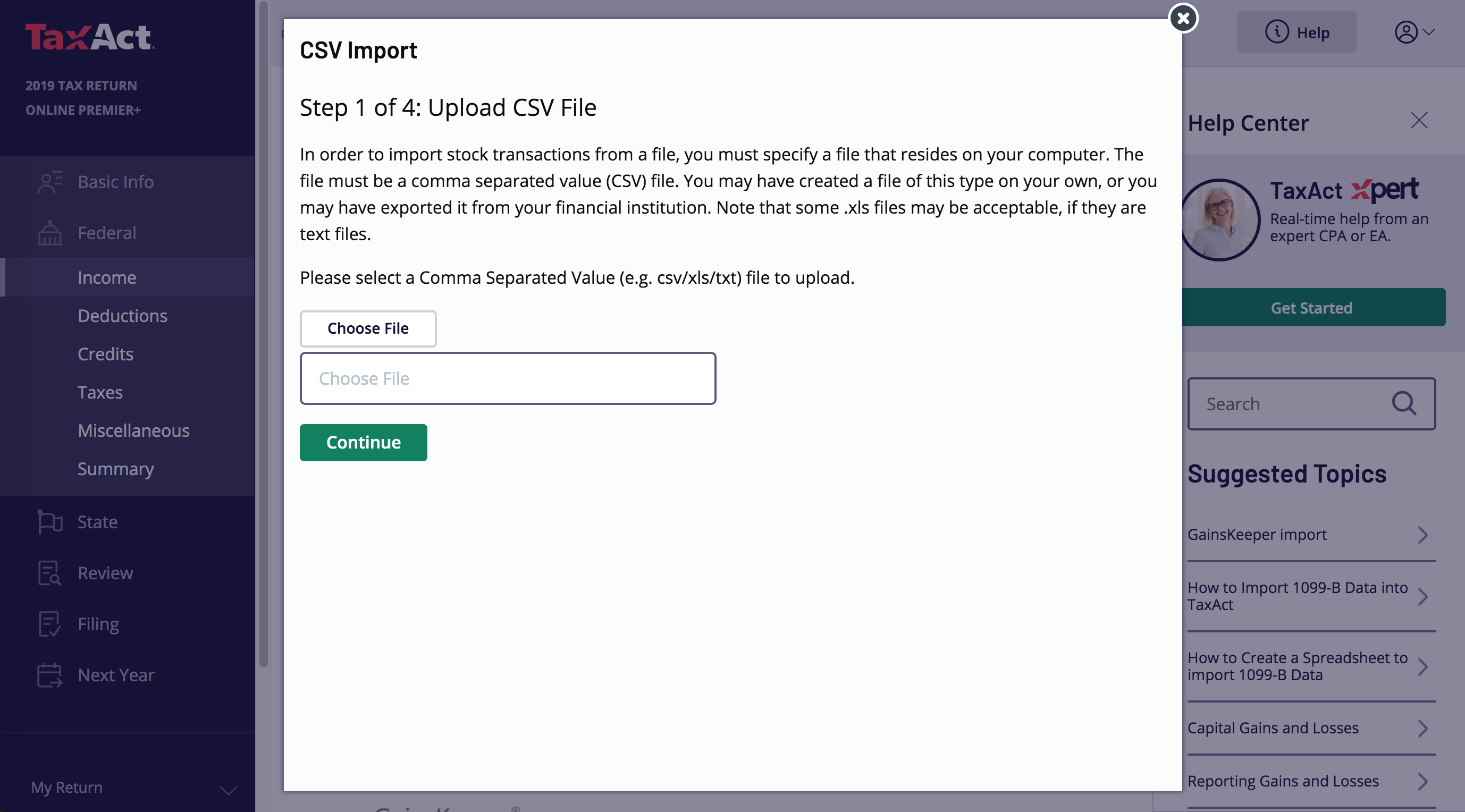Click the Basic Info person icon
Image resolution: width=1465 pixels, height=812 pixels.
point(49,182)
